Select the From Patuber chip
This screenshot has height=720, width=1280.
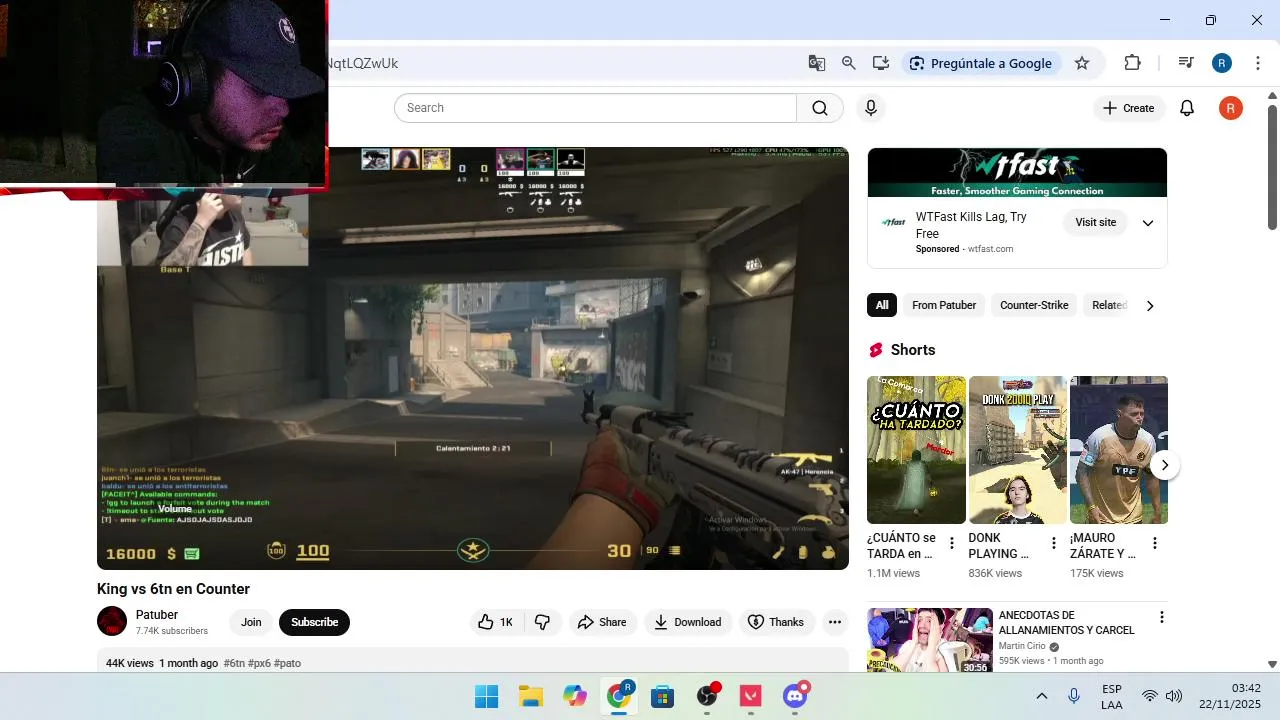point(944,305)
